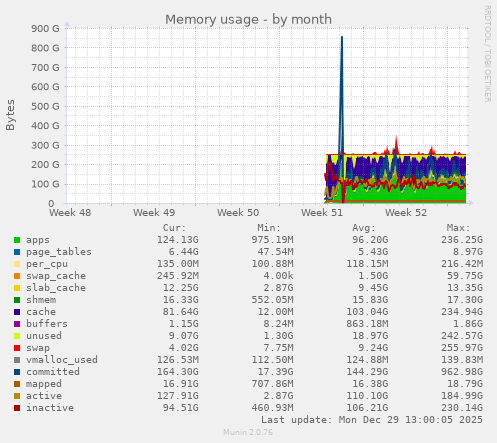Click the cache purple legend swatch
This screenshot has height=443, width=497.
click(17, 312)
